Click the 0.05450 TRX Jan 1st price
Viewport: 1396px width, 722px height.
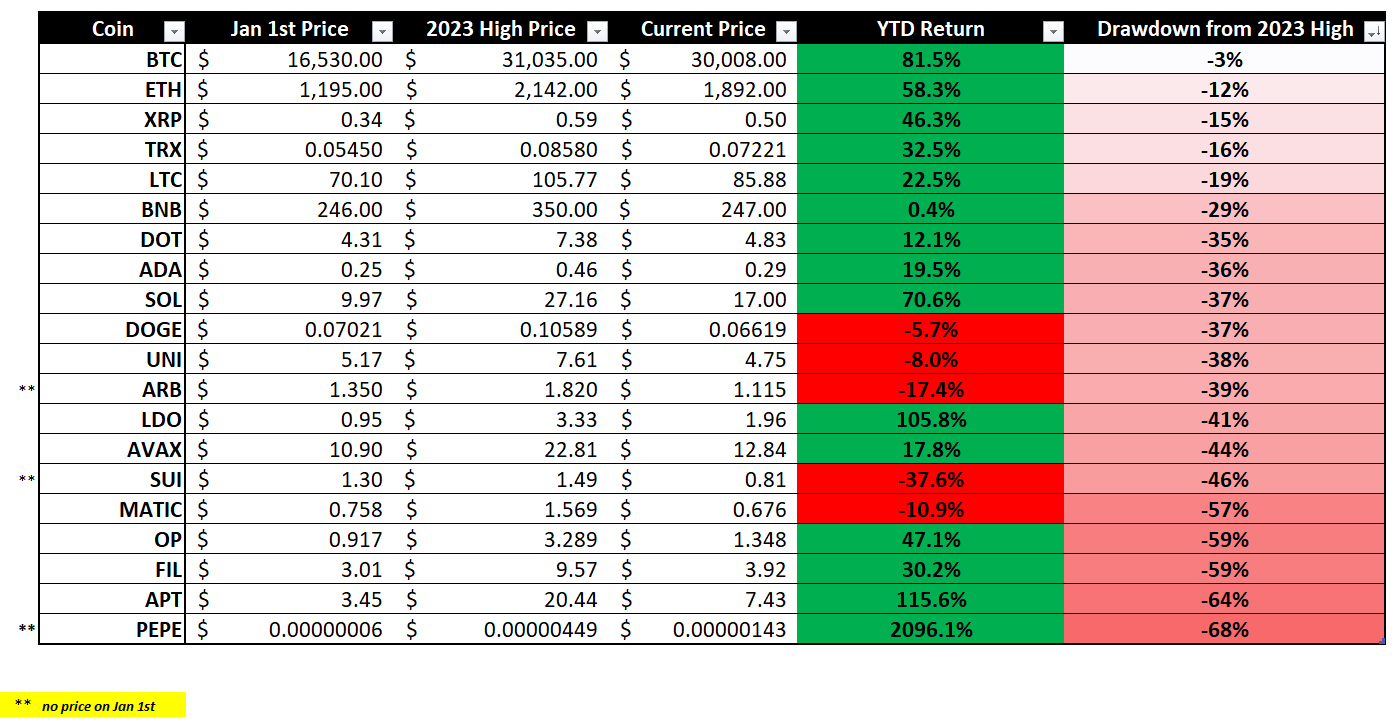tap(290, 150)
